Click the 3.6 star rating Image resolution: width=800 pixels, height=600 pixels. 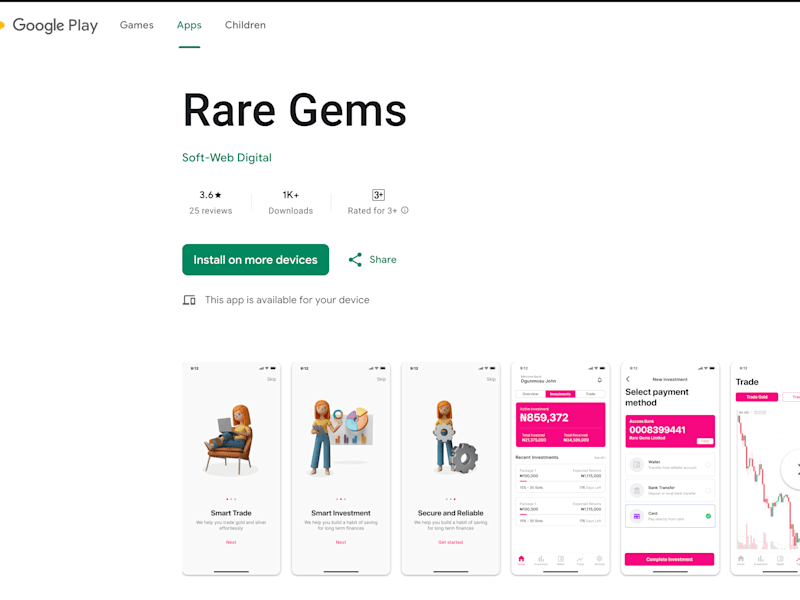click(x=210, y=195)
